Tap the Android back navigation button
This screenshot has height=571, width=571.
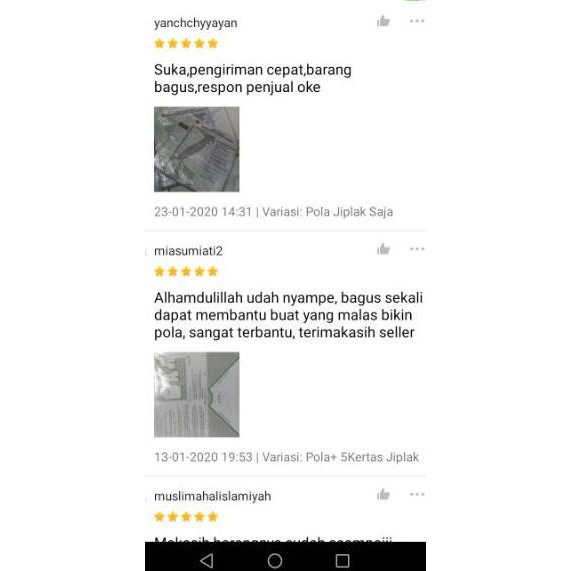click(207, 560)
